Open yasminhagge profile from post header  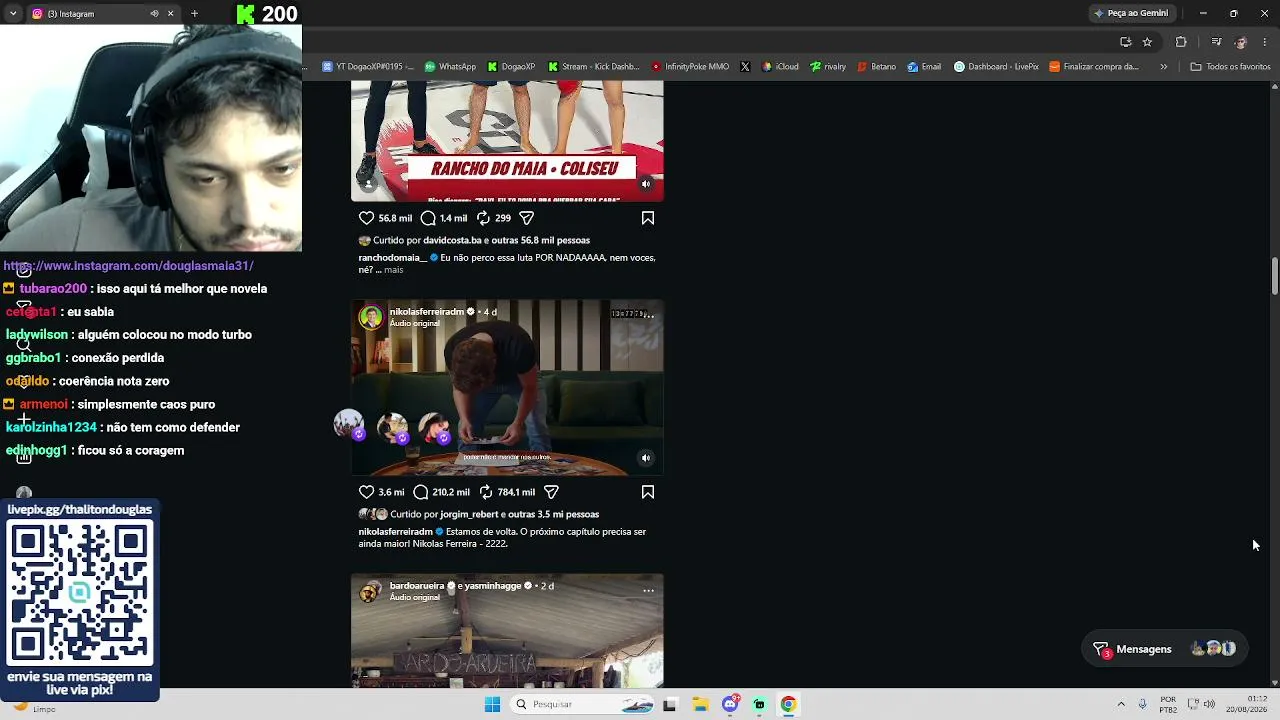coord(491,586)
